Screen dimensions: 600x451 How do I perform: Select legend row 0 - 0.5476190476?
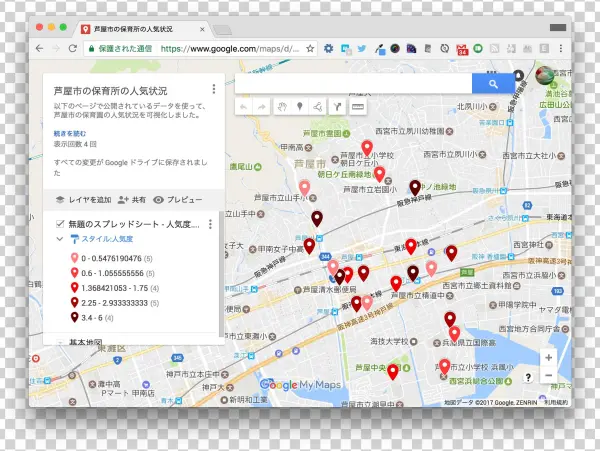(x=111, y=259)
